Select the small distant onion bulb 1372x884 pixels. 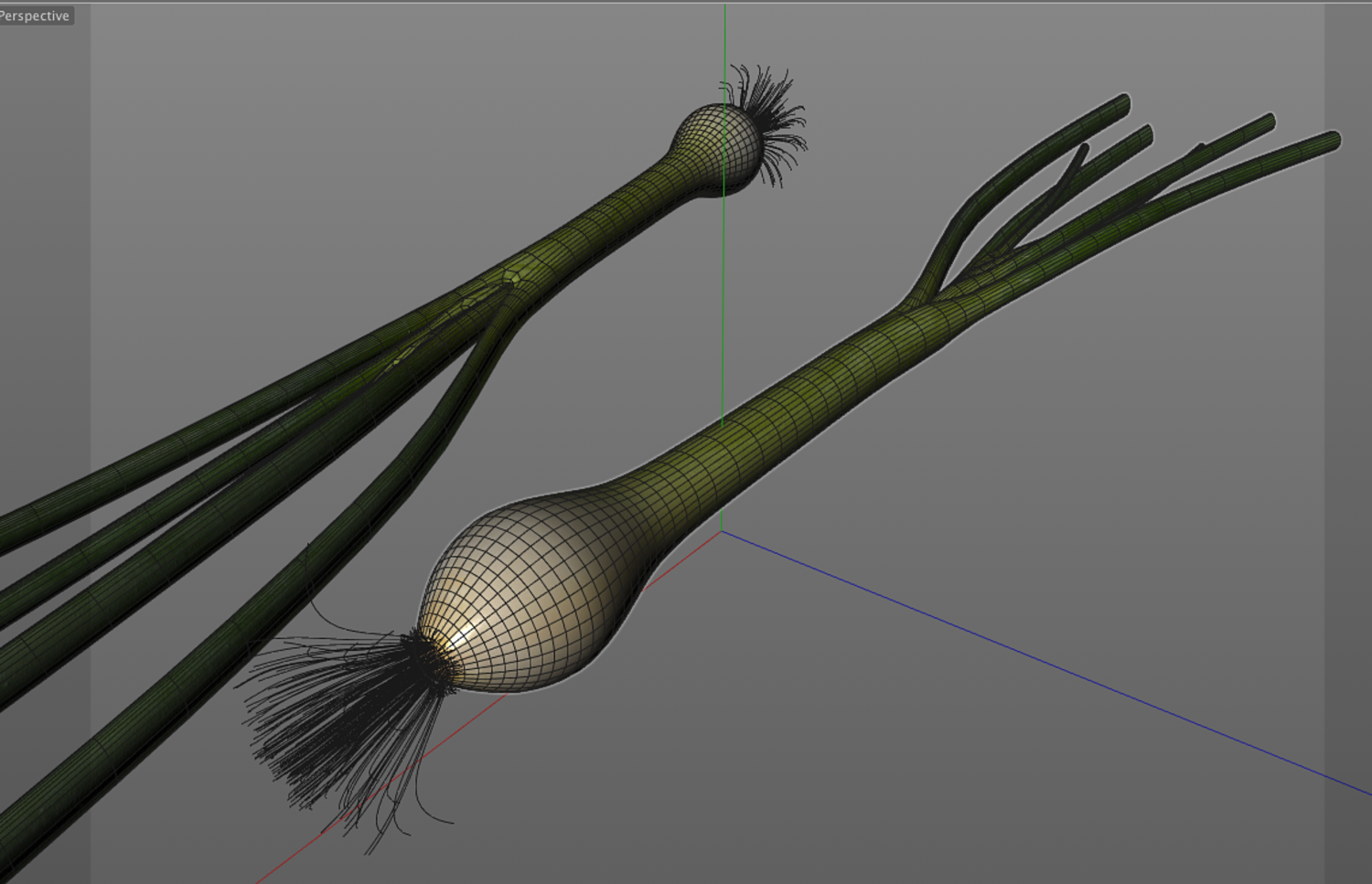click(719, 150)
